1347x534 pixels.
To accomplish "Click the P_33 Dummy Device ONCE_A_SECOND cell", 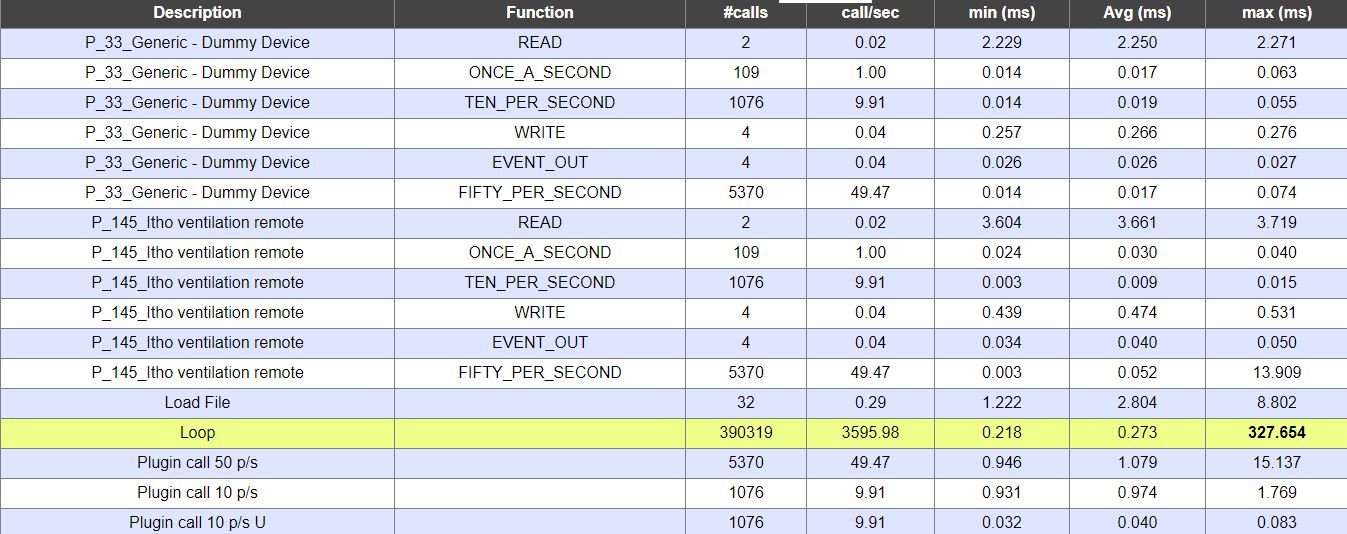I will coord(540,73).
